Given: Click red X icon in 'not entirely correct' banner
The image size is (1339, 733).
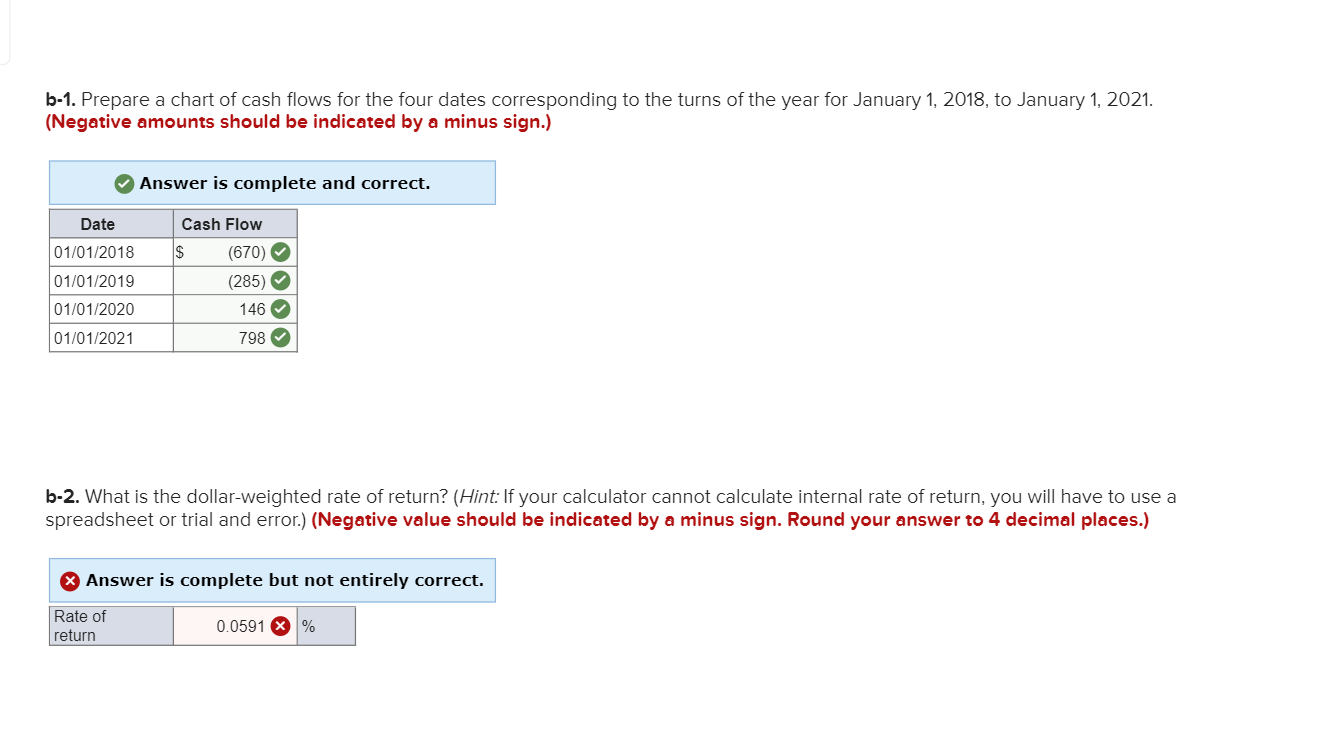Looking at the screenshot, I should (70, 580).
